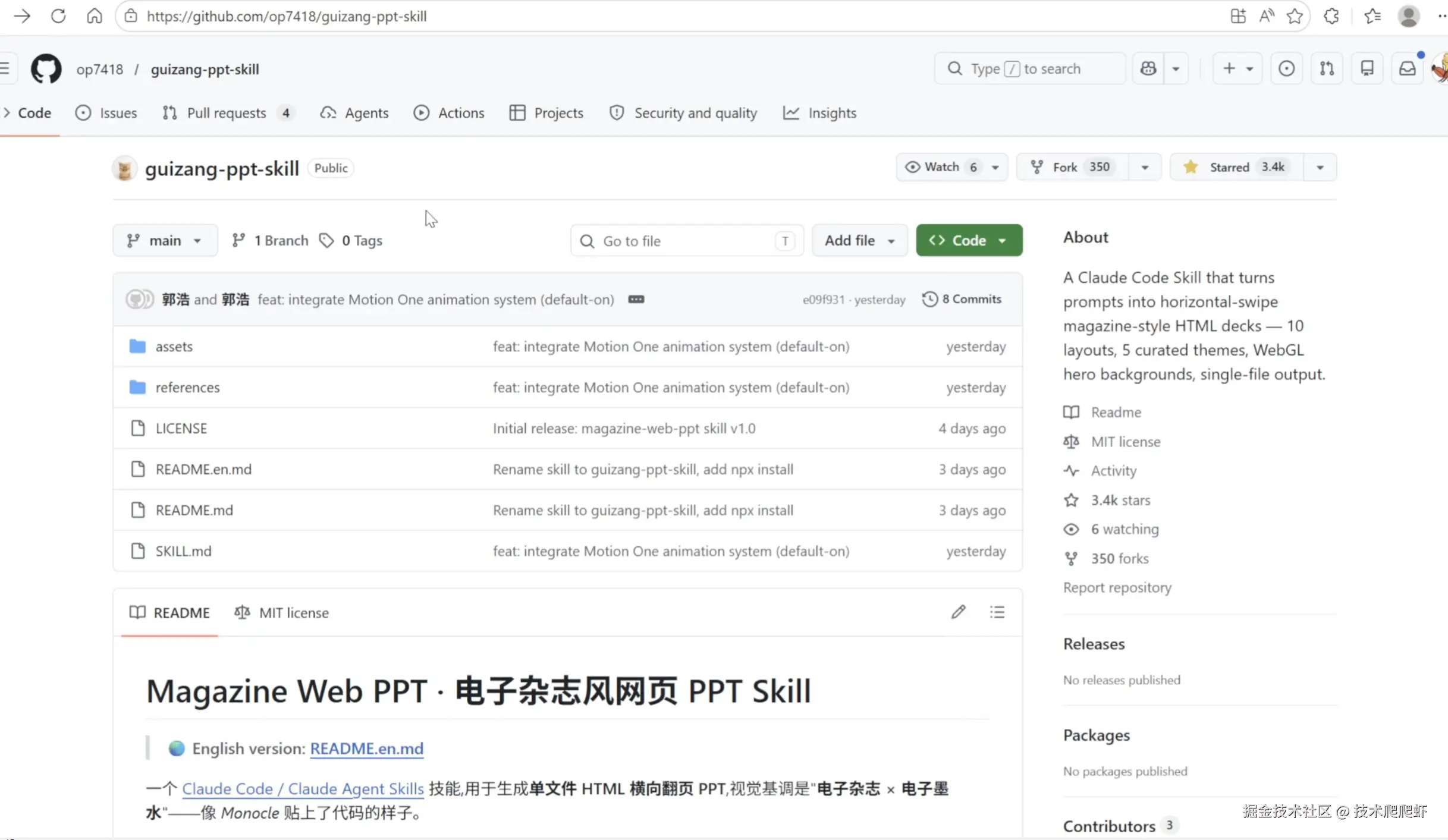
Task: Expand the green Code dropdown
Action: click(x=969, y=241)
